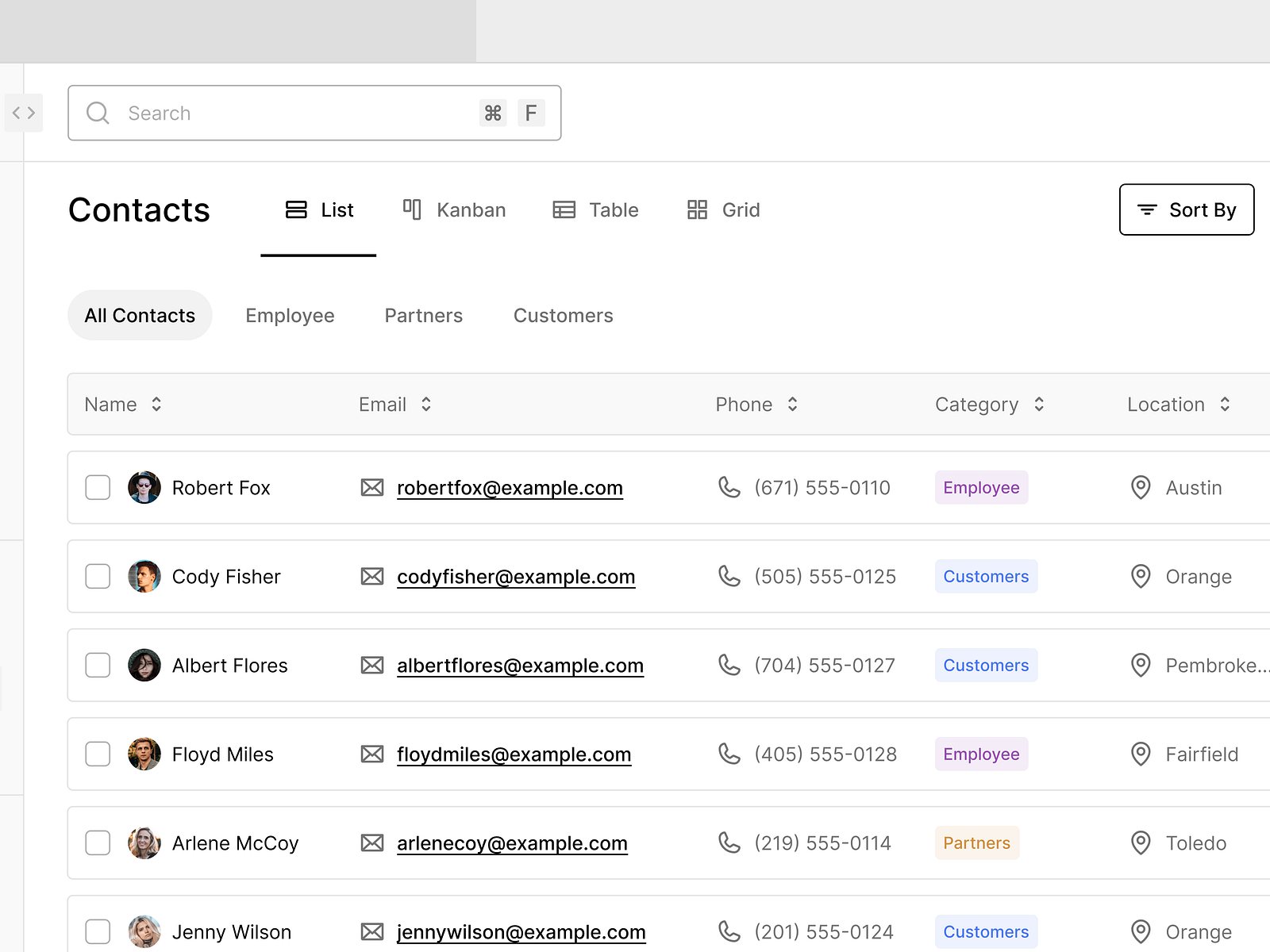Viewport: 1270px width, 952px height.
Task: Click the sidebar collapse arrows icon
Action: [x=23, y=113]
